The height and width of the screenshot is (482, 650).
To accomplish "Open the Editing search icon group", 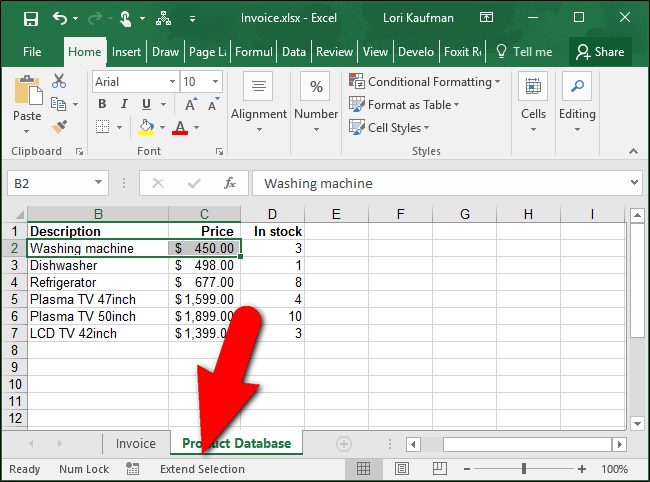I will [x=577, y=99].
